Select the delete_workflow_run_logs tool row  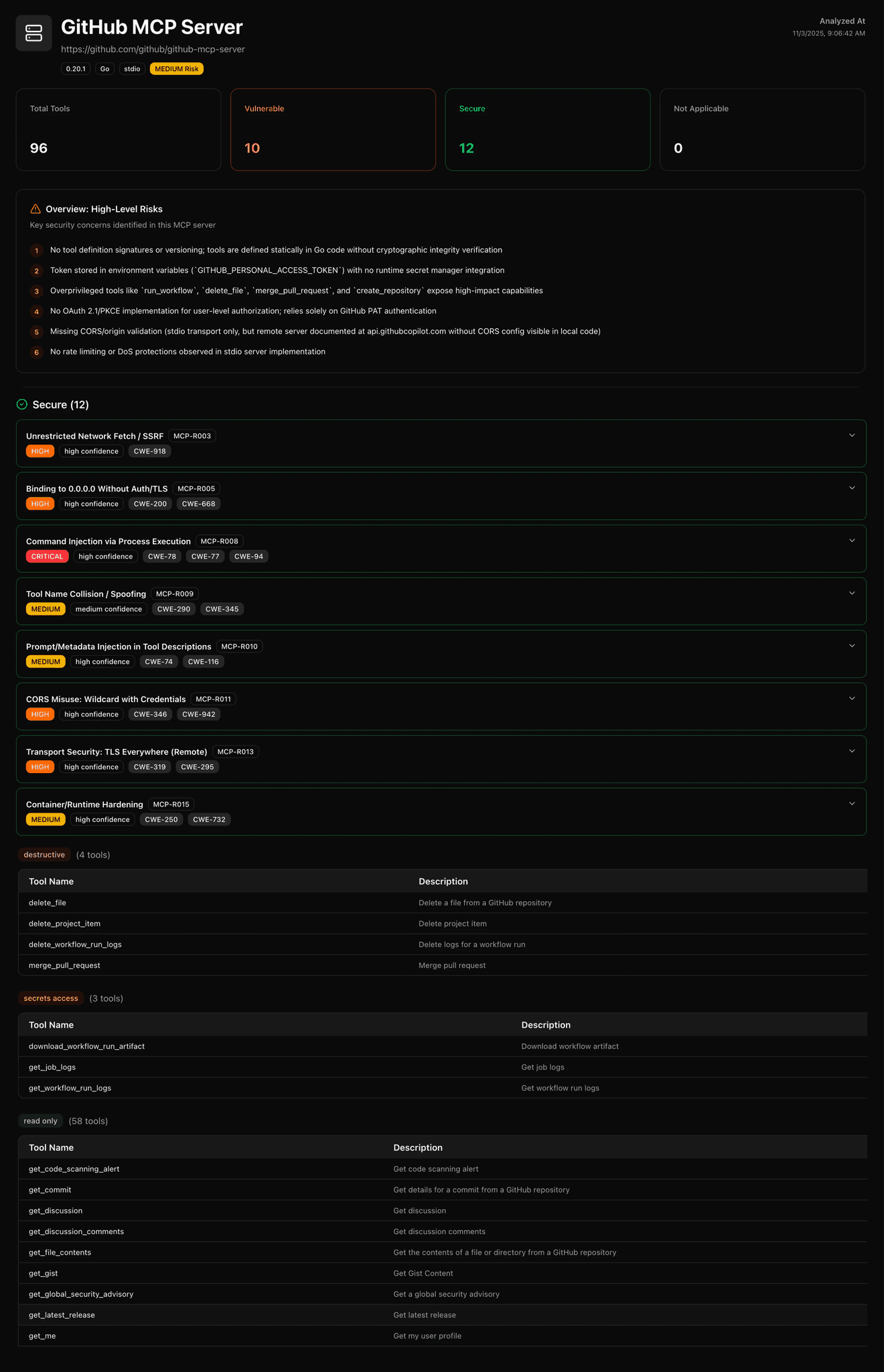tap(443, 944)
